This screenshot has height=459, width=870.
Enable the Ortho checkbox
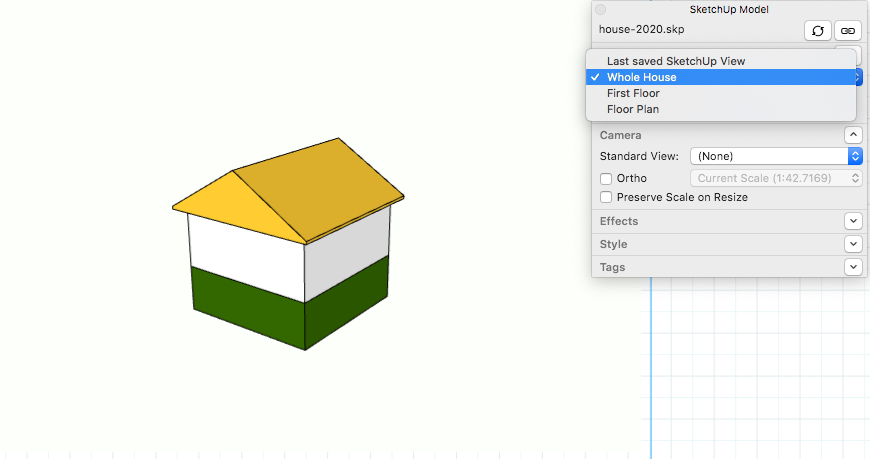(606, 178)
